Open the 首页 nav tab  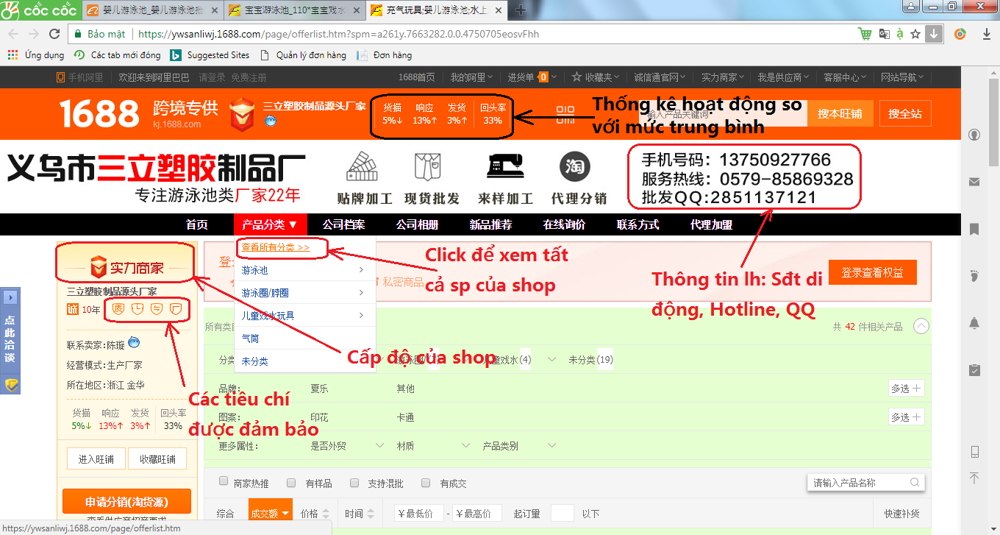196,224
